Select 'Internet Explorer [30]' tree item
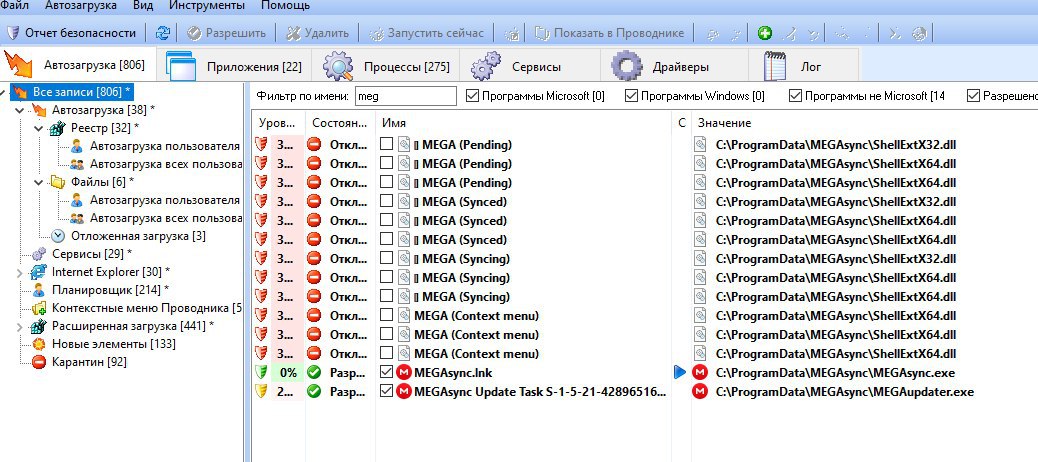This screenshot has height=462, width=1038. [111, 272]
